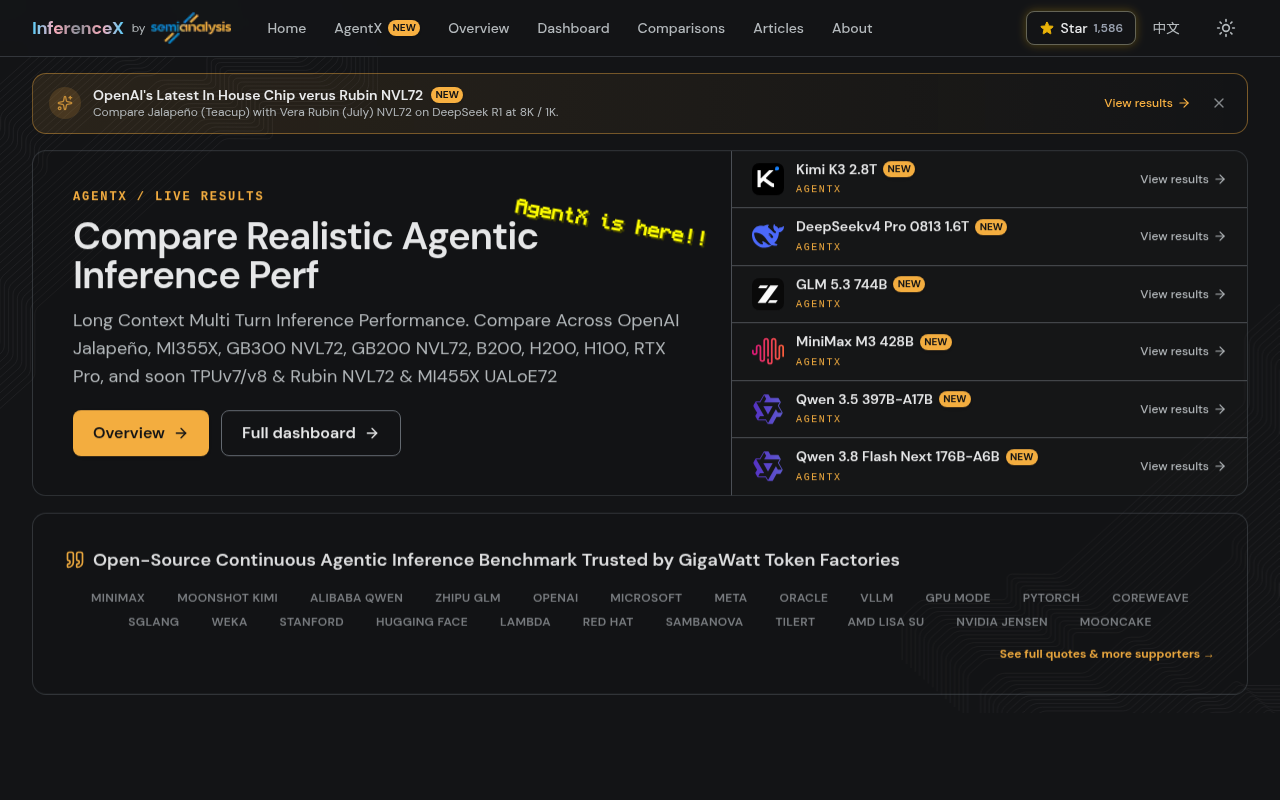View results for DeepSeekv4 Pro 0813
Image resolution: width=1280 pixels, height=800 pixels.
click(x=1183, y=236)
